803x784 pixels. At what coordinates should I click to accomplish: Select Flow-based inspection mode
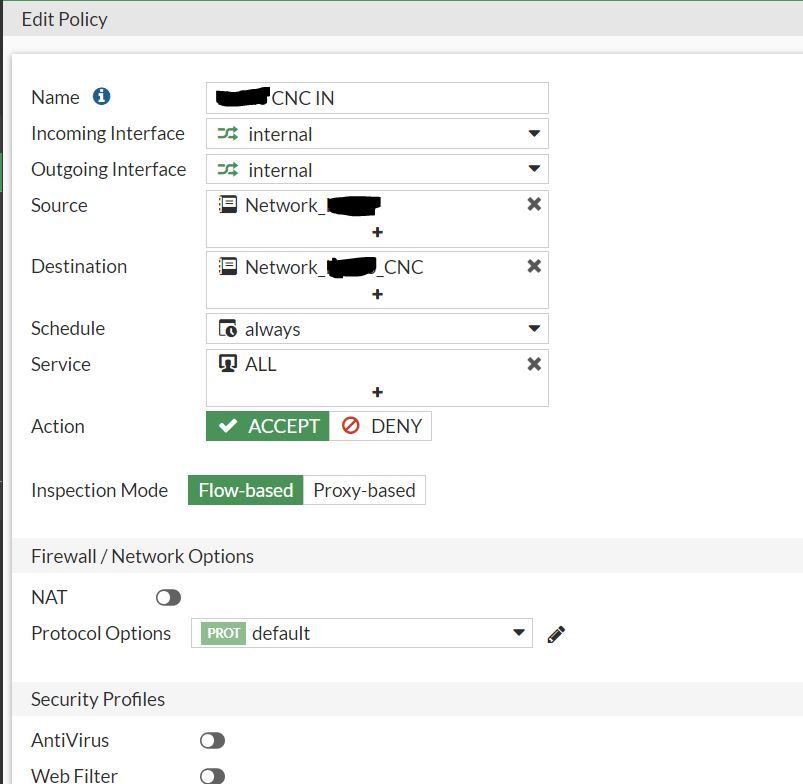pos(245,490)
